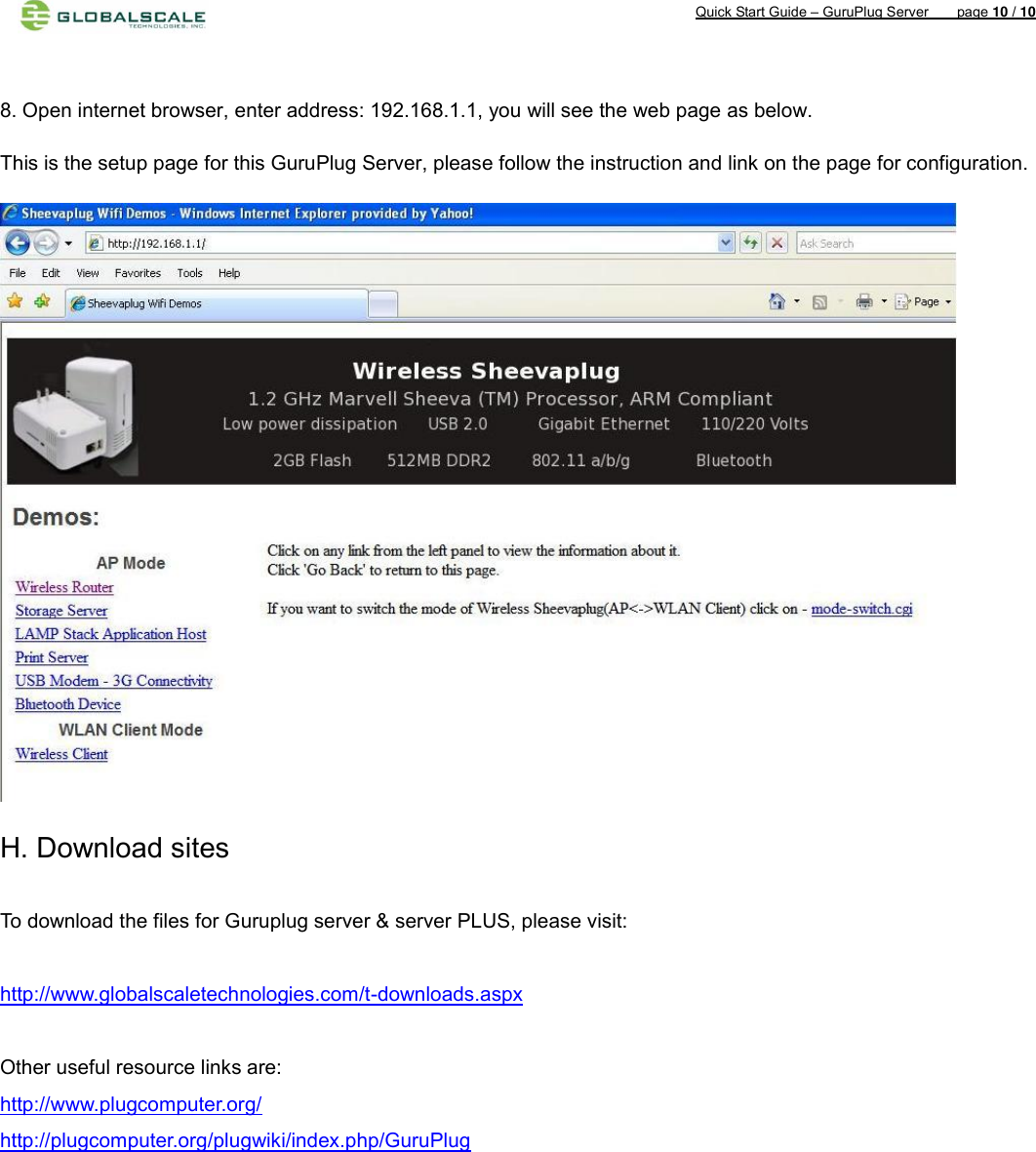
Task: Select the Sheevaplug Wifi Demos tab
Action: pos(217,303)
